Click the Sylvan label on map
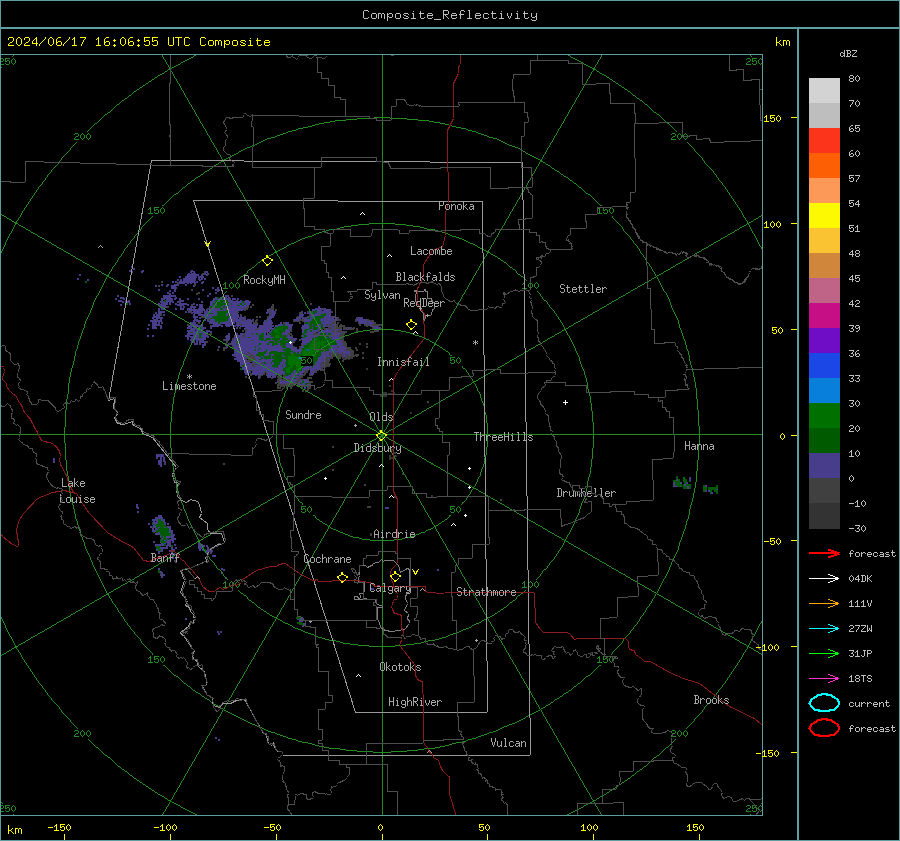 tap(382, 295)
